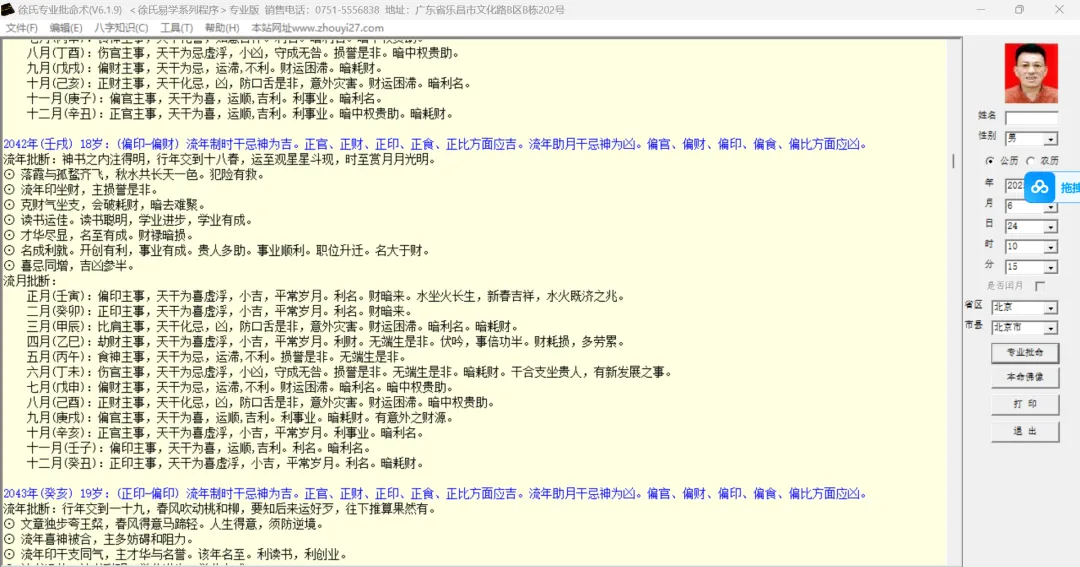Click the 专业批命 button
The image size is (1080, 567).
point(1025,353)
